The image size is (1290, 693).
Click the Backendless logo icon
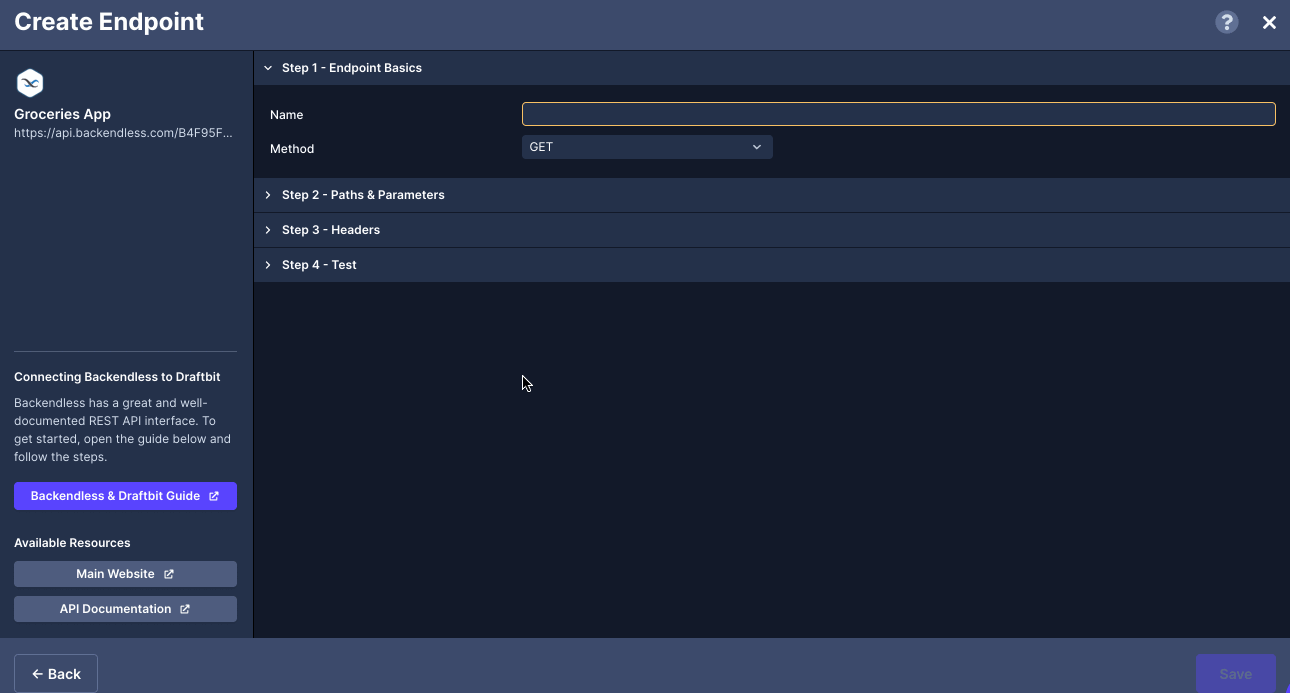[x=30, y=83]
